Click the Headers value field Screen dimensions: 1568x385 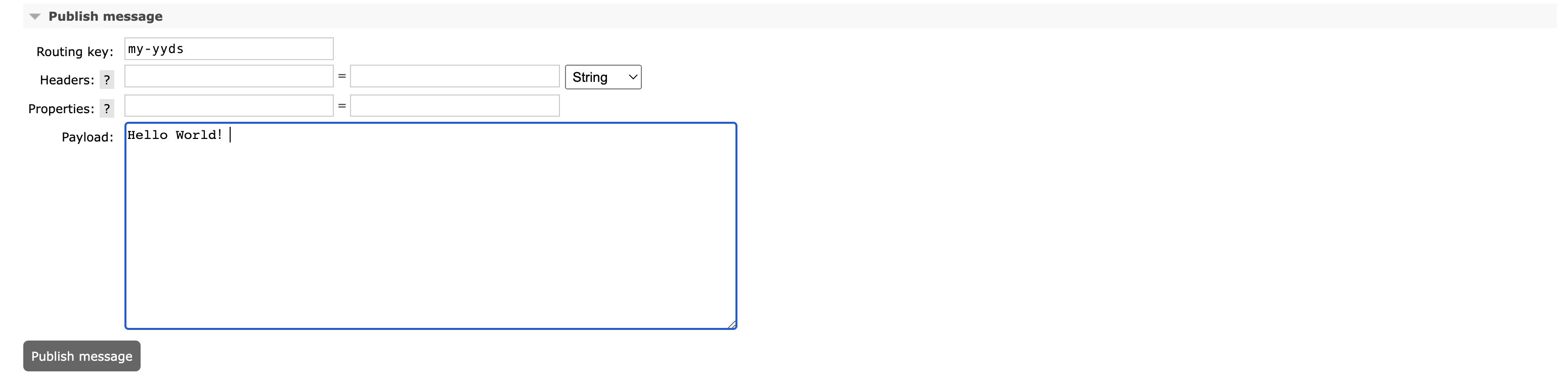pos(454,76)
